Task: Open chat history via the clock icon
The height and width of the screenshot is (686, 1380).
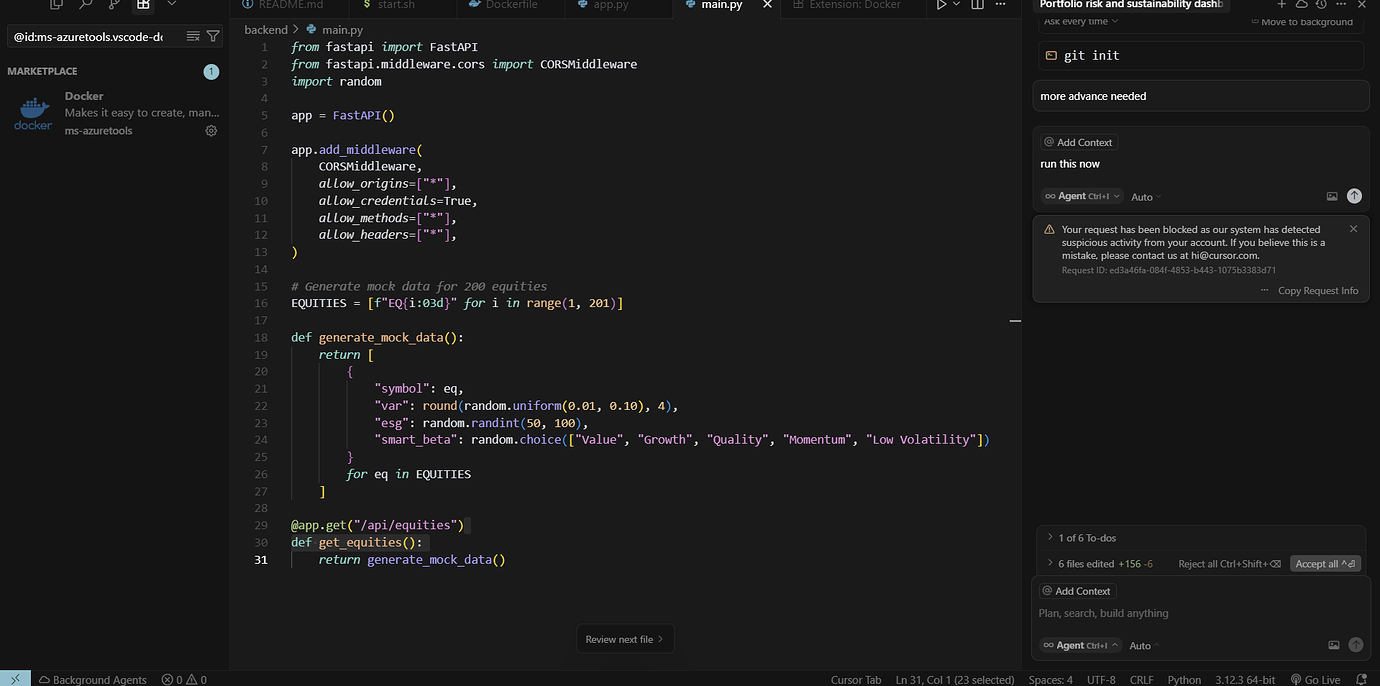Action: (x=1319, y=5)
